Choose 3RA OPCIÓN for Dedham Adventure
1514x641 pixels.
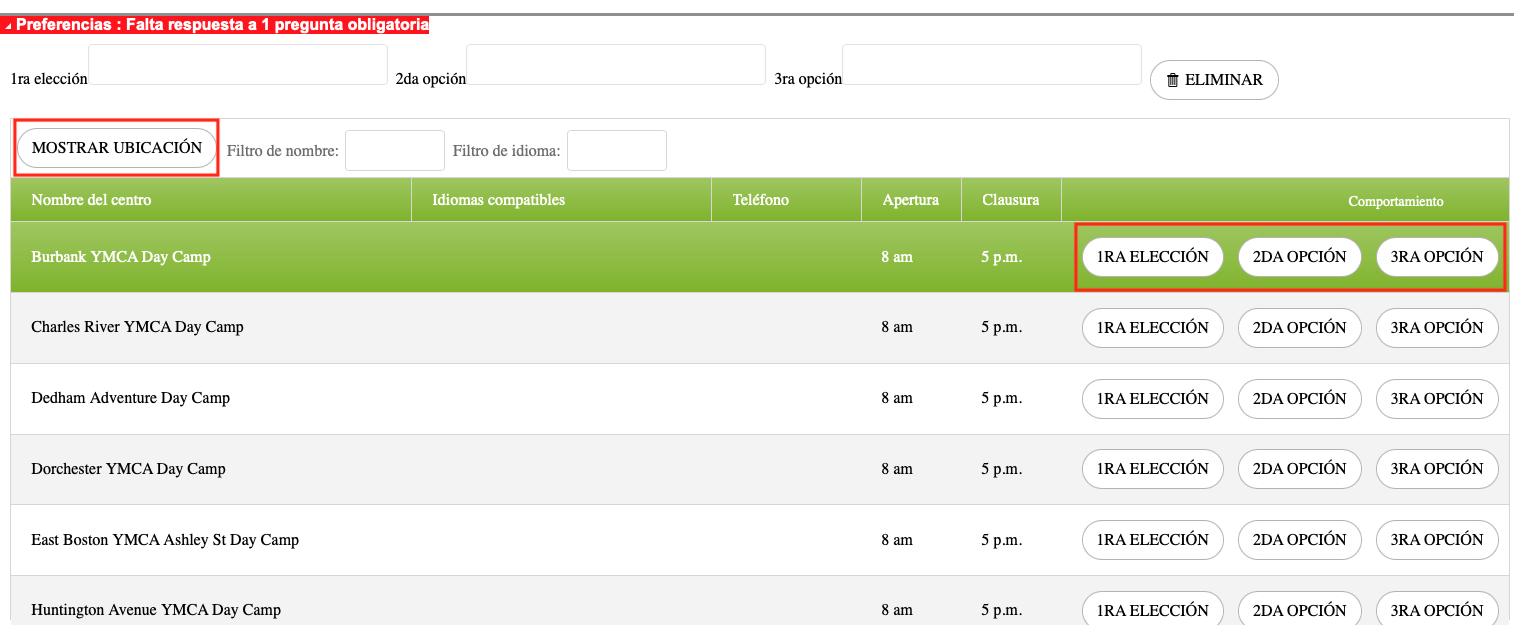click(x=1438, y=399)
